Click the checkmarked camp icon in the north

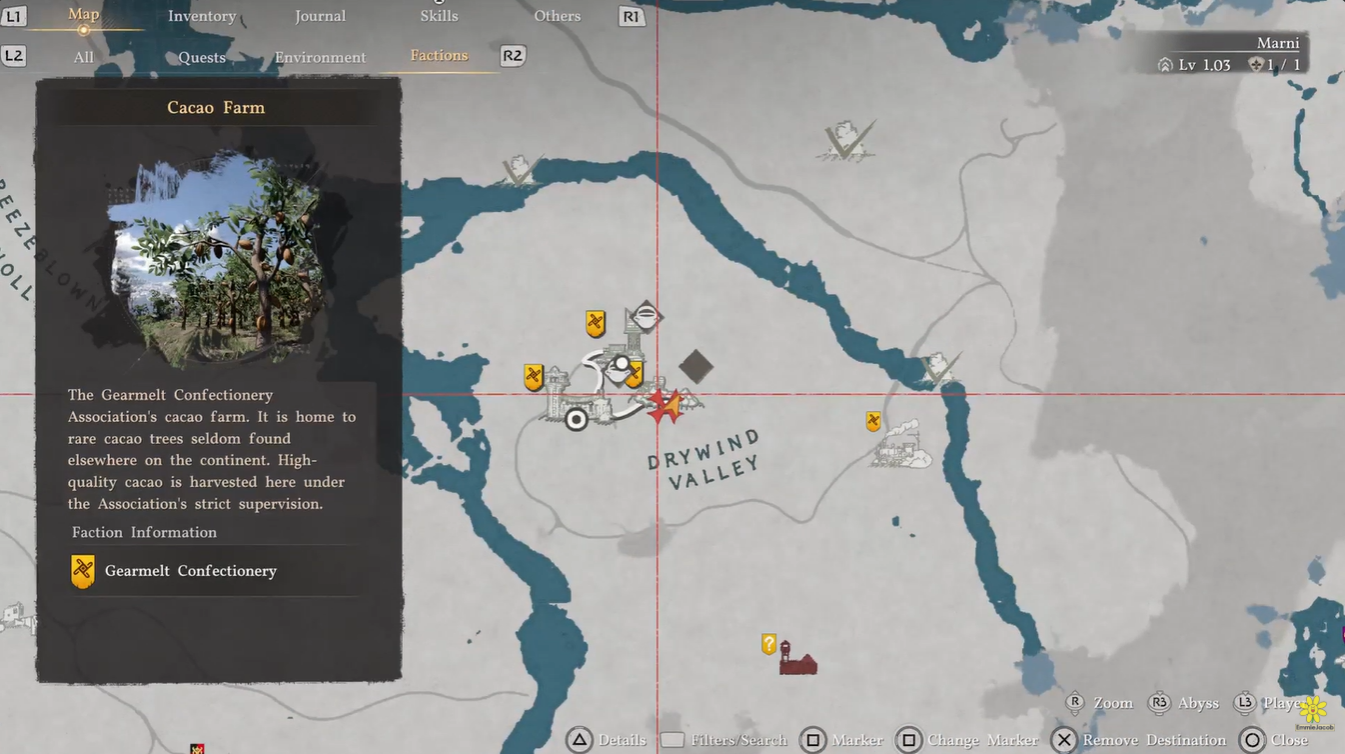point(846,141)
